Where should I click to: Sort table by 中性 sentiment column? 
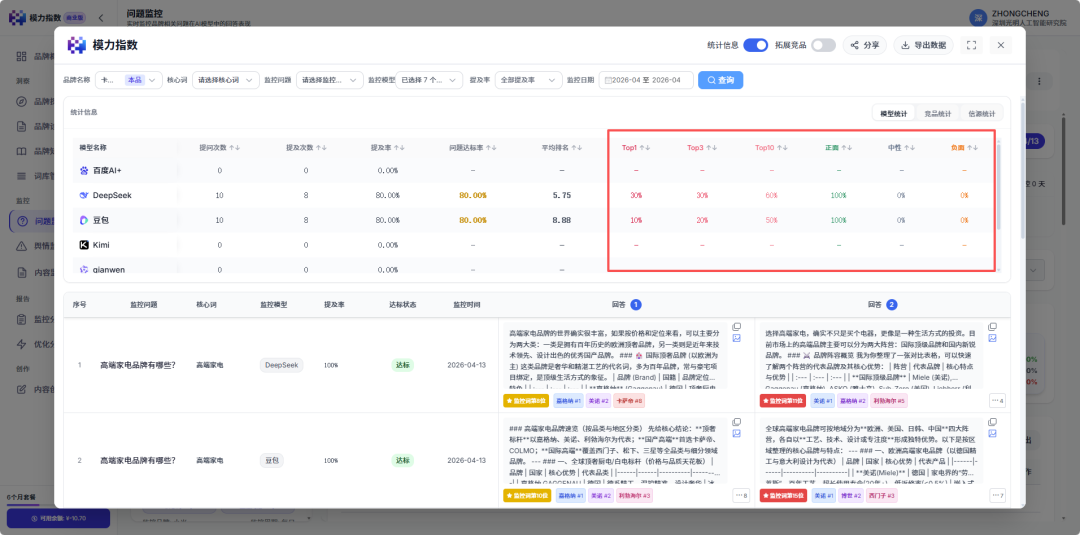click(x=910, y=147)
